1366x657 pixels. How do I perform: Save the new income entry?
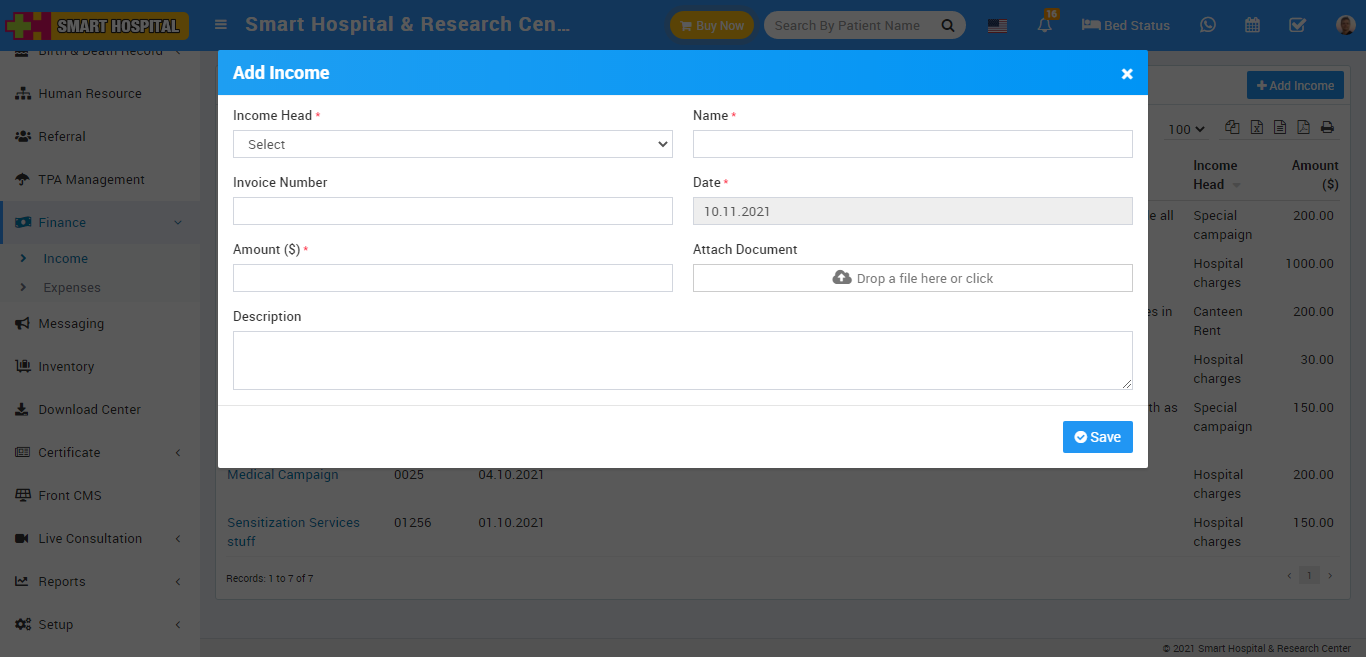(x=1097, y=437)
